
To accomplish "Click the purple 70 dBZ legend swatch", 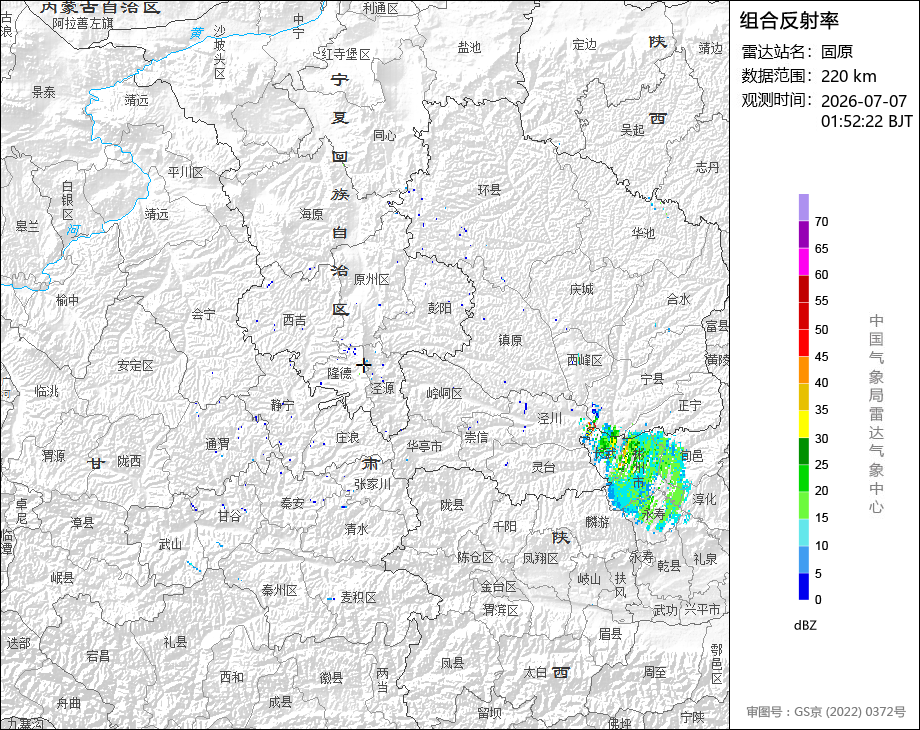I will pos(803,207).
